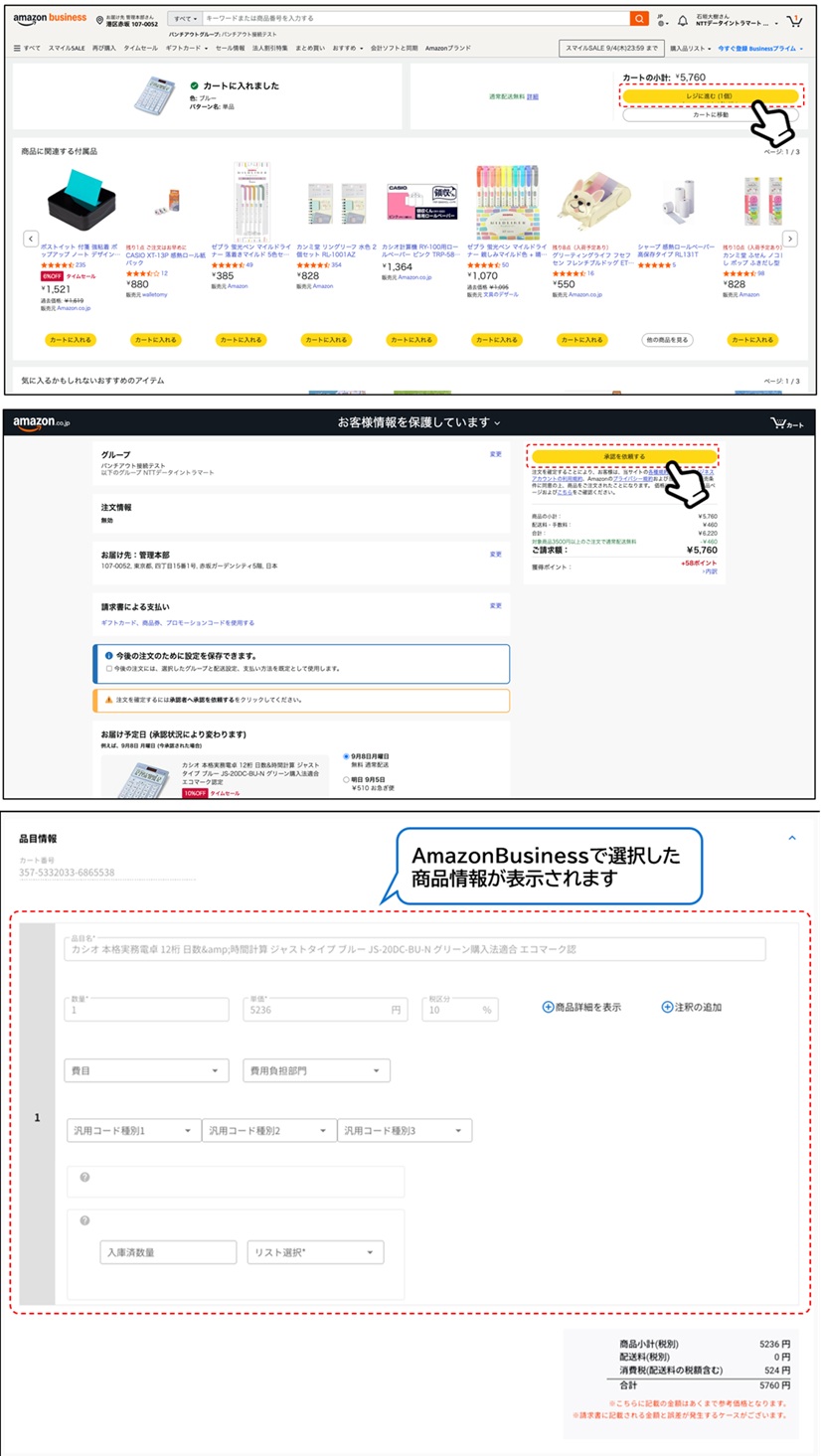Click the orange search magnifier icon
The image size is (821, 1456).
638,18
